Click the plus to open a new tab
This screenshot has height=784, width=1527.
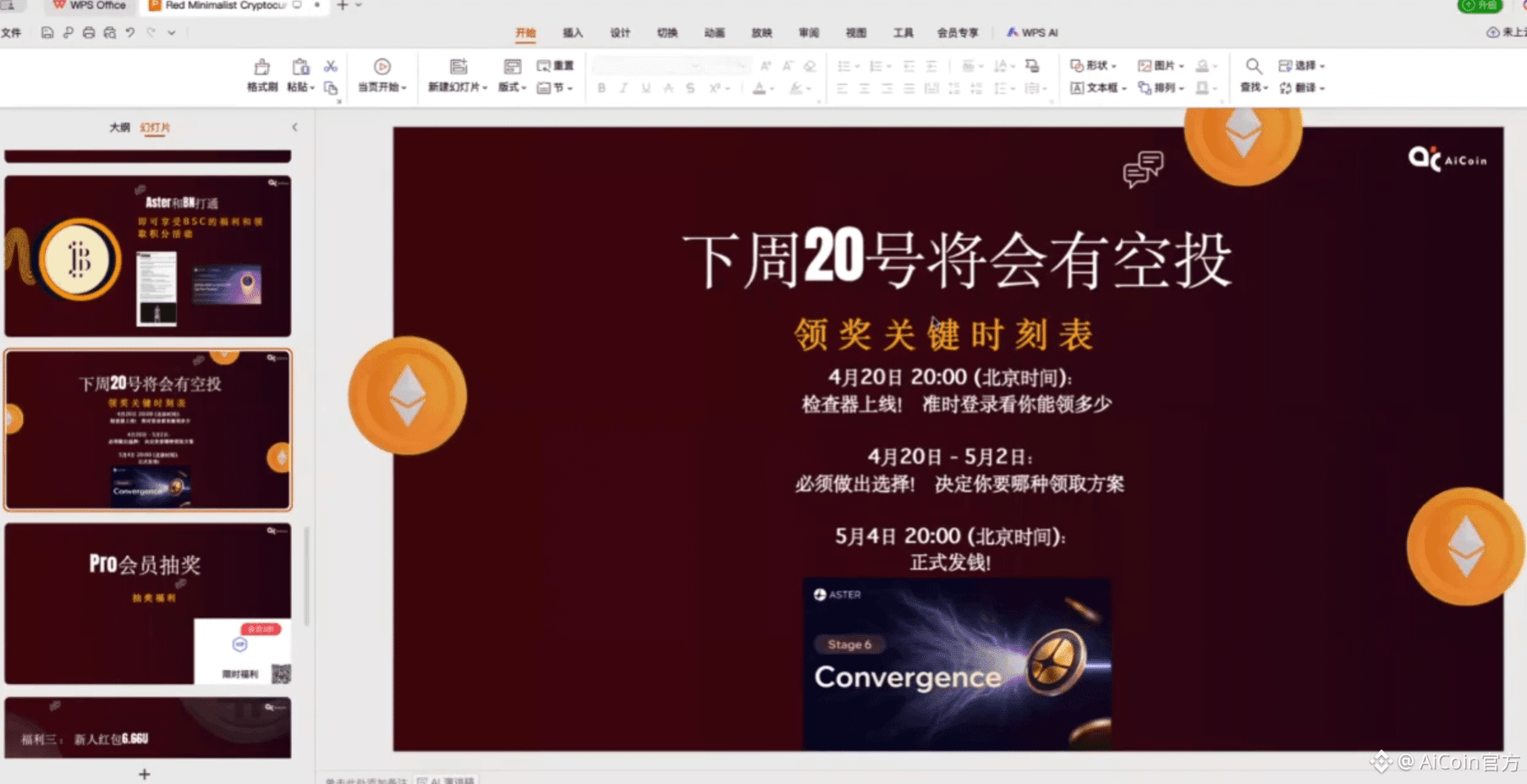point(343,5)
